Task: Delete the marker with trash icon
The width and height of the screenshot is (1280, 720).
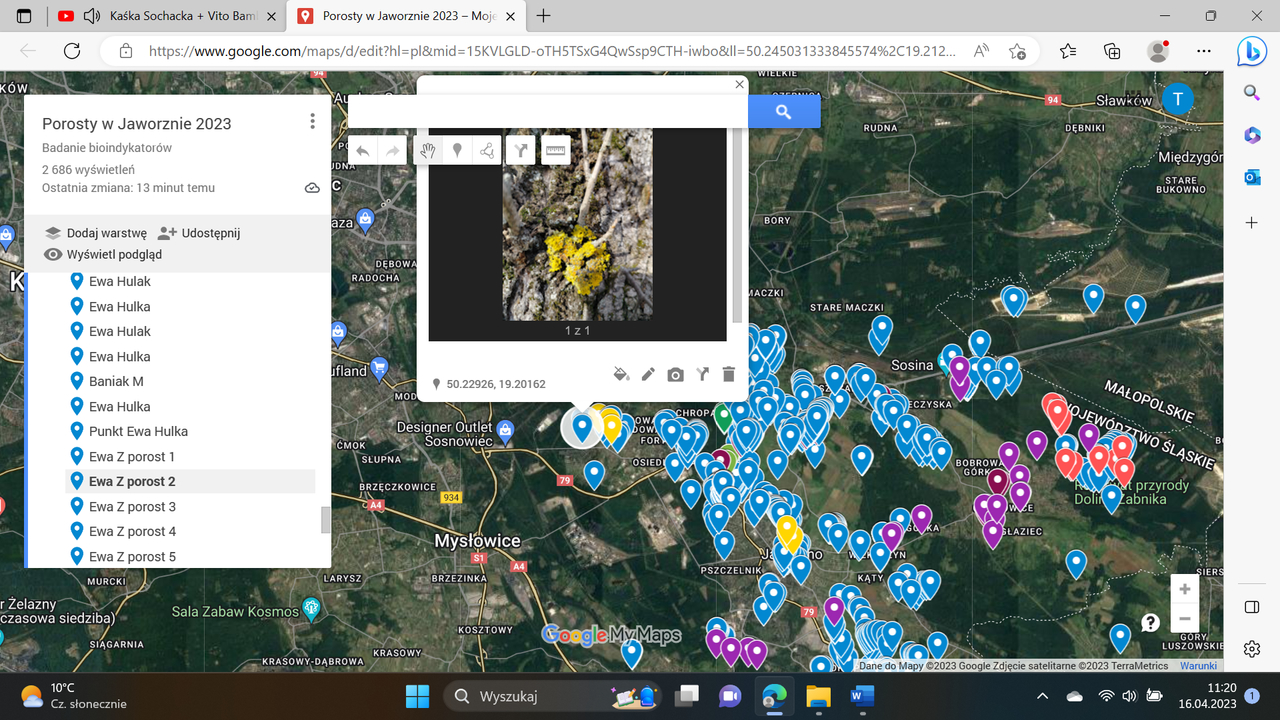Action: click(728, 374)
